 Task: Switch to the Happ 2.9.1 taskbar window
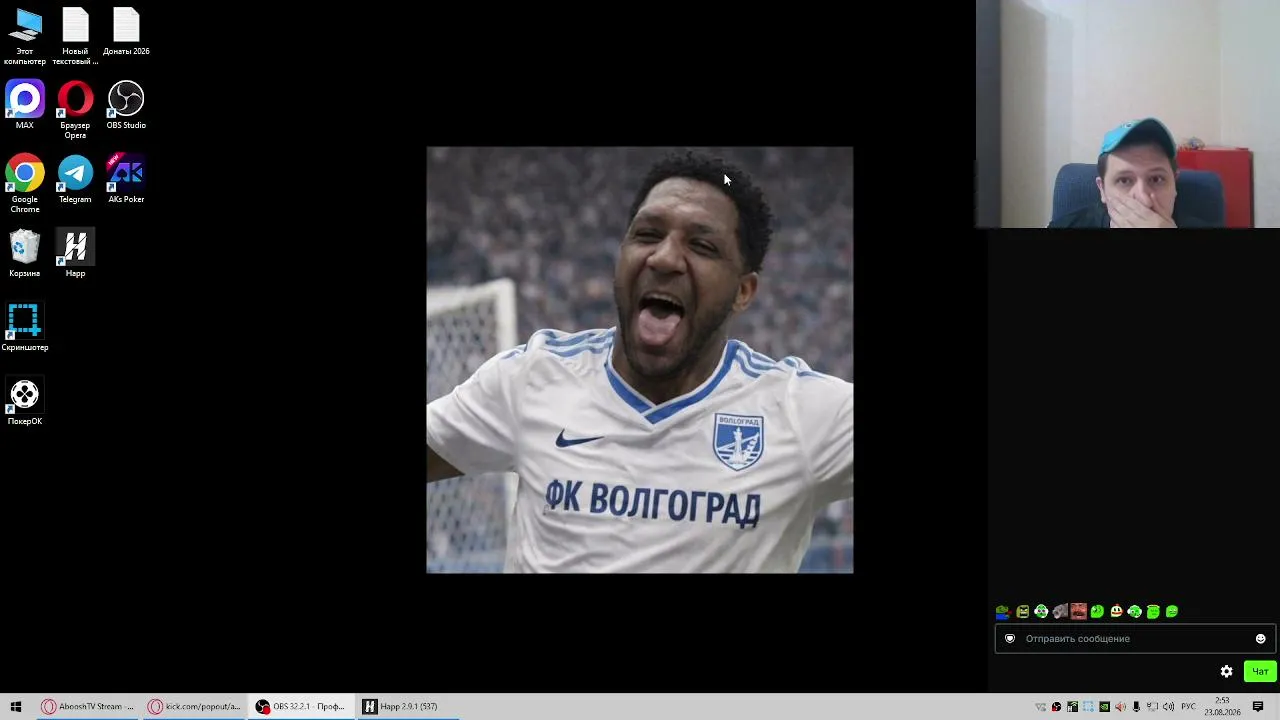[408, 706]
